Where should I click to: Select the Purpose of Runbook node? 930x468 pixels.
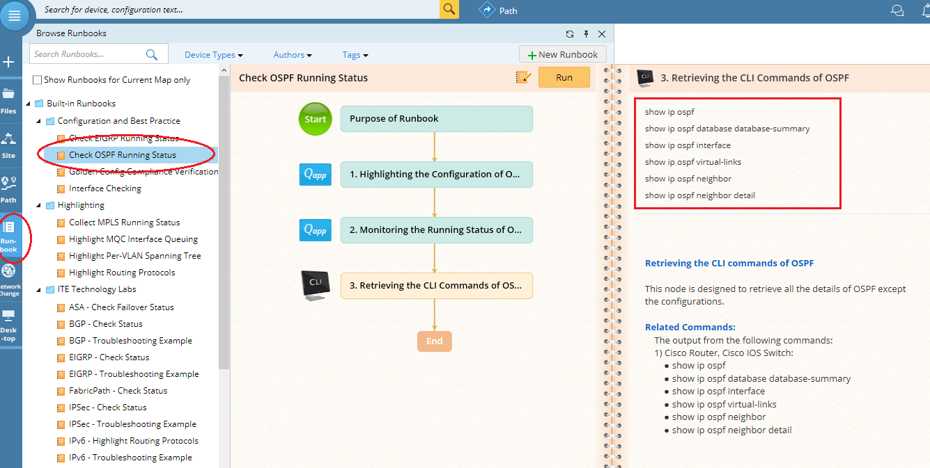[437, 119]
